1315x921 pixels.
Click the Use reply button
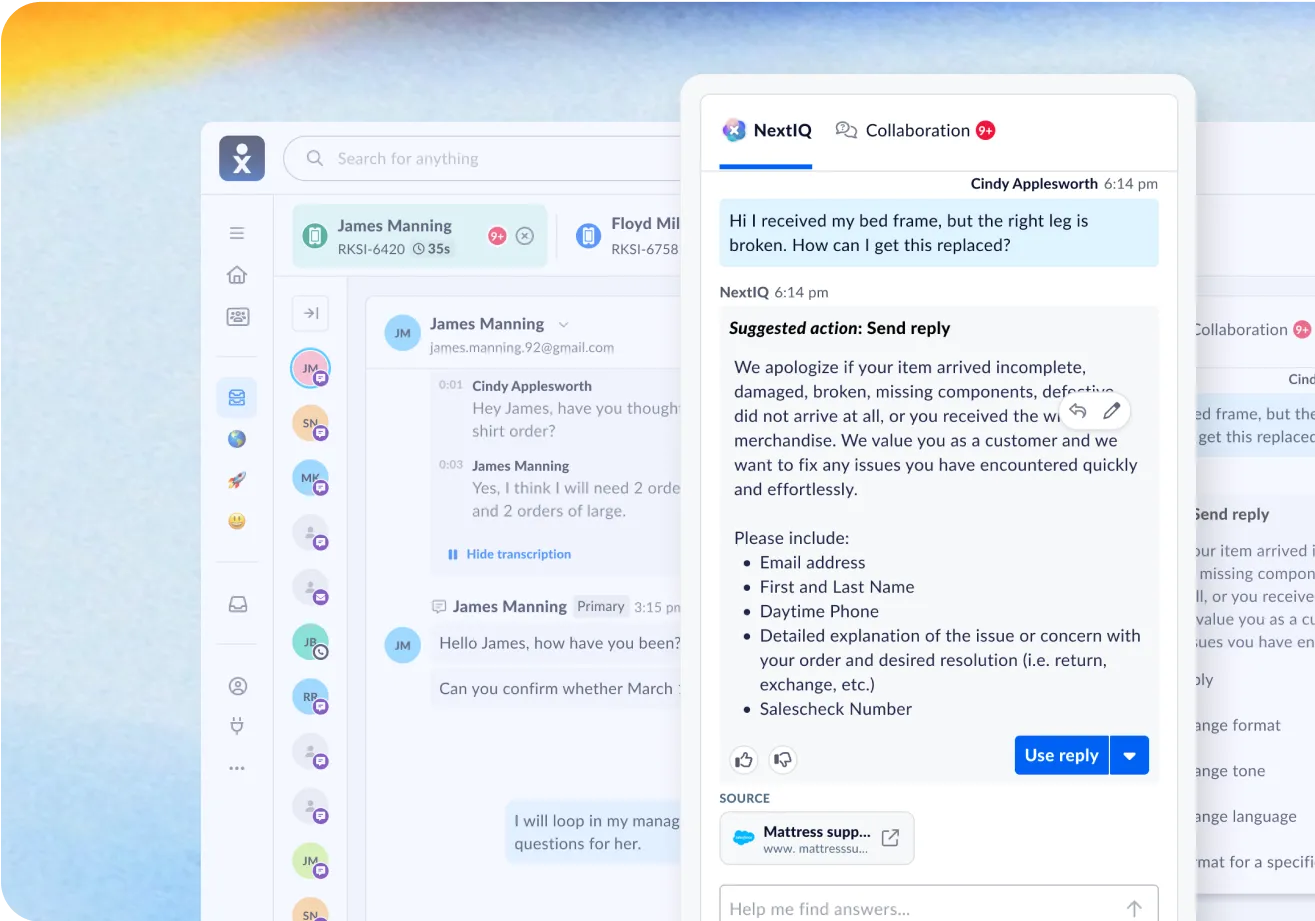[x=1062, y=755]
